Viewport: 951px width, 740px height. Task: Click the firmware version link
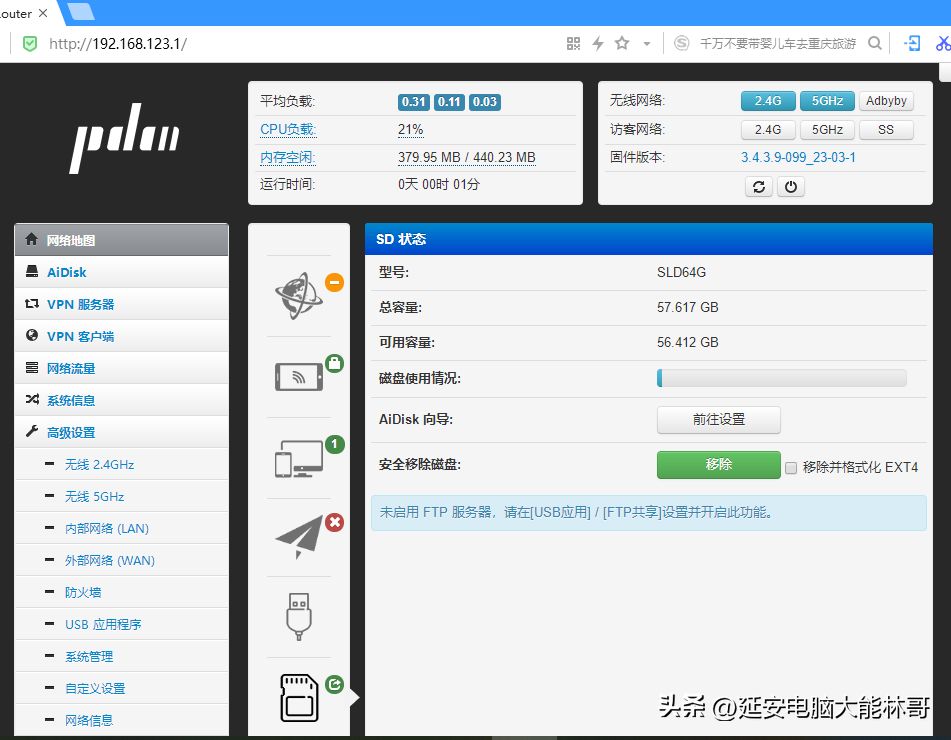798,158
